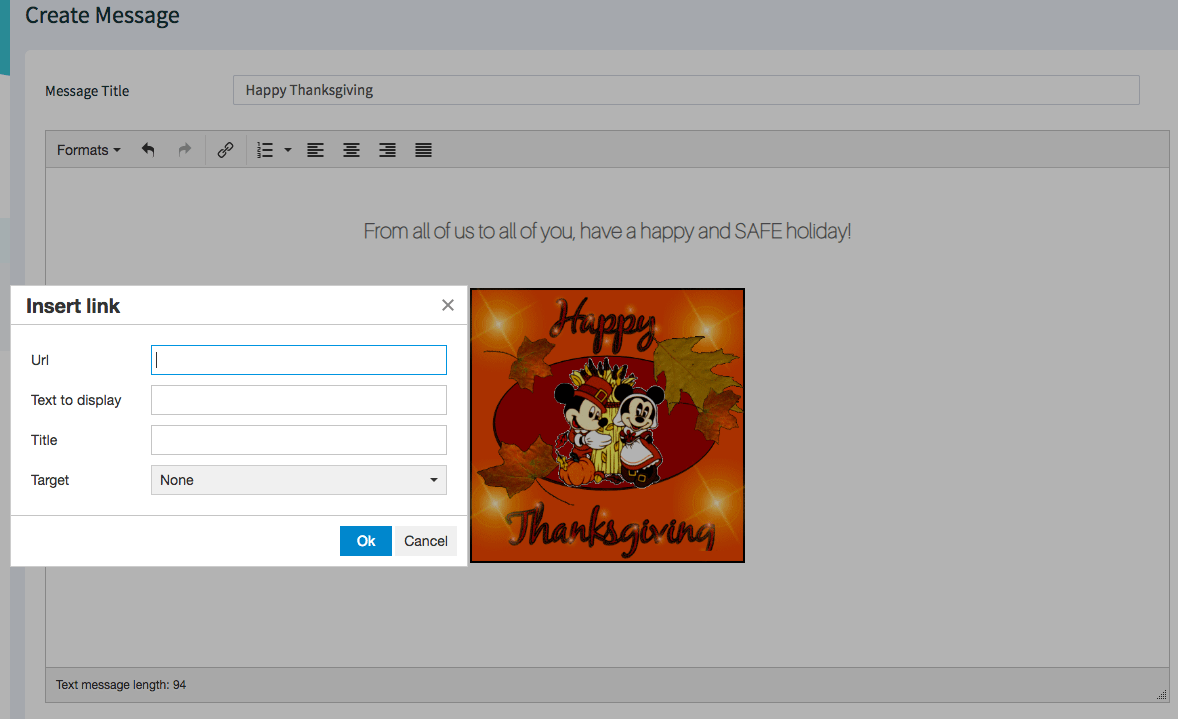
Task: Open the Formats dropdown menu
Action: [89, 150]
